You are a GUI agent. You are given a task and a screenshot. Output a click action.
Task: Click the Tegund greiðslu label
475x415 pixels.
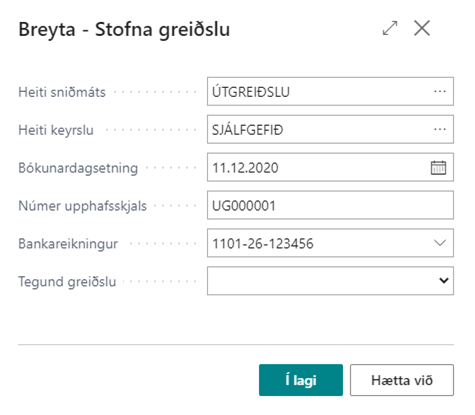(x=67, y=282)
